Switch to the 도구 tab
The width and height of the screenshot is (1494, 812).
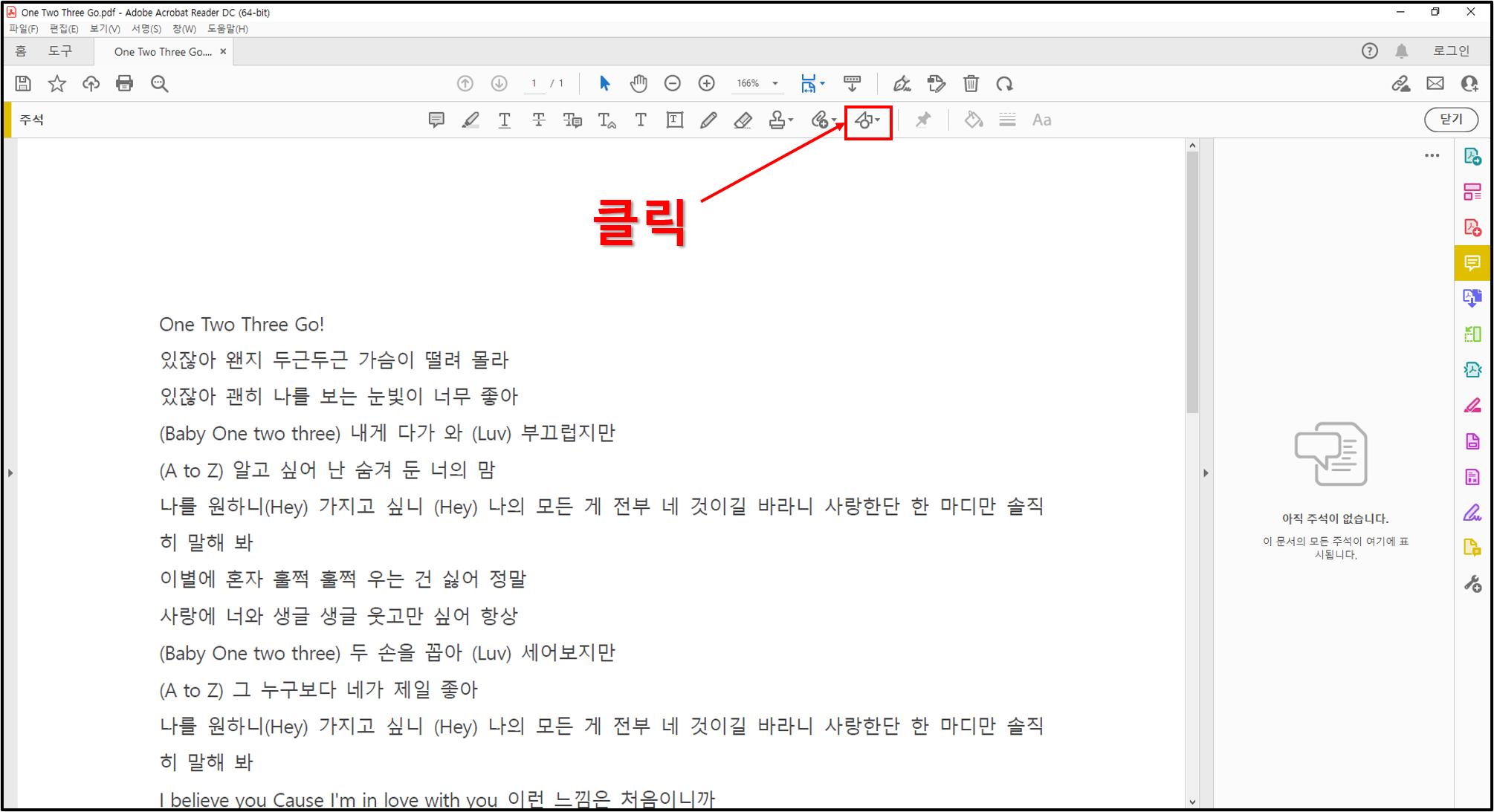pyautogui.click(x=60, y=51)
